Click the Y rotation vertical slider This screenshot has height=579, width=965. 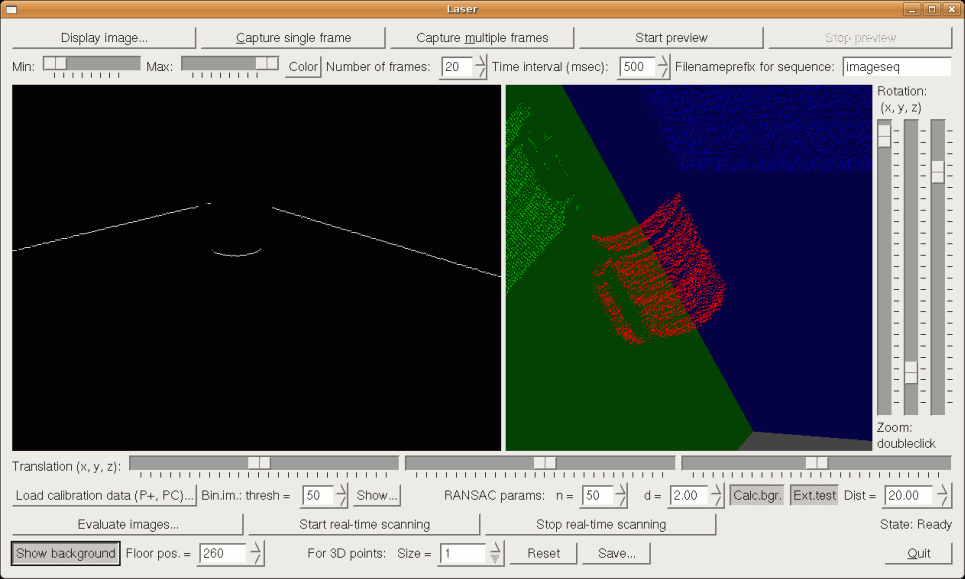point(911,267)
